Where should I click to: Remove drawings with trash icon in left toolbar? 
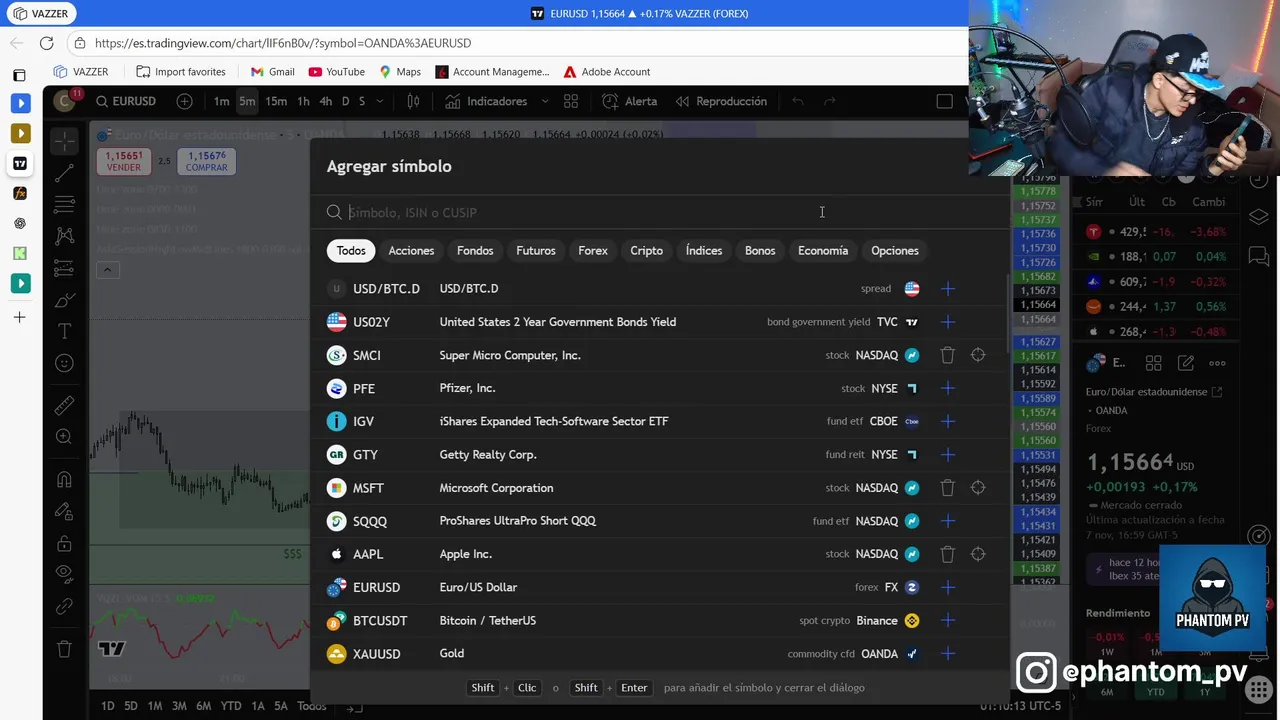pos(64,648)
